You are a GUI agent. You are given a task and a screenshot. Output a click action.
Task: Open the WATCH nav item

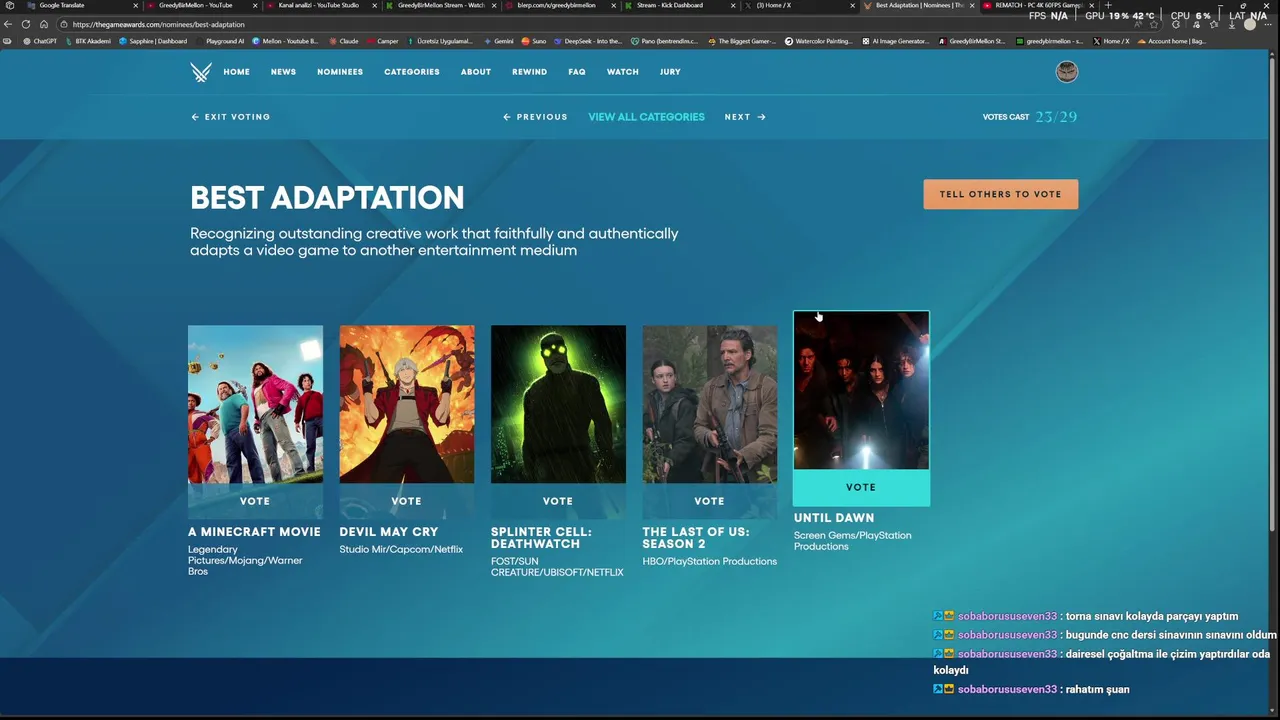coord(623,72)
